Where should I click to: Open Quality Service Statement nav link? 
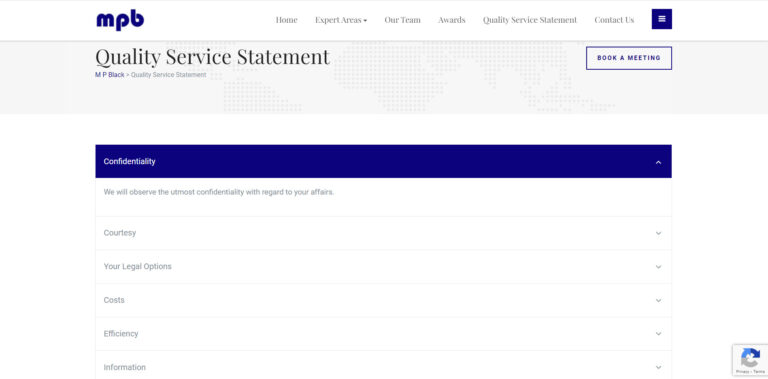pyautogui.click(x=530, y=20)
